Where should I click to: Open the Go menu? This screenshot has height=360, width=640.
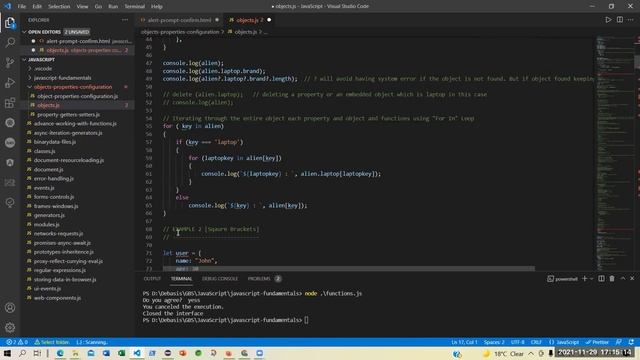pos(98,7)
